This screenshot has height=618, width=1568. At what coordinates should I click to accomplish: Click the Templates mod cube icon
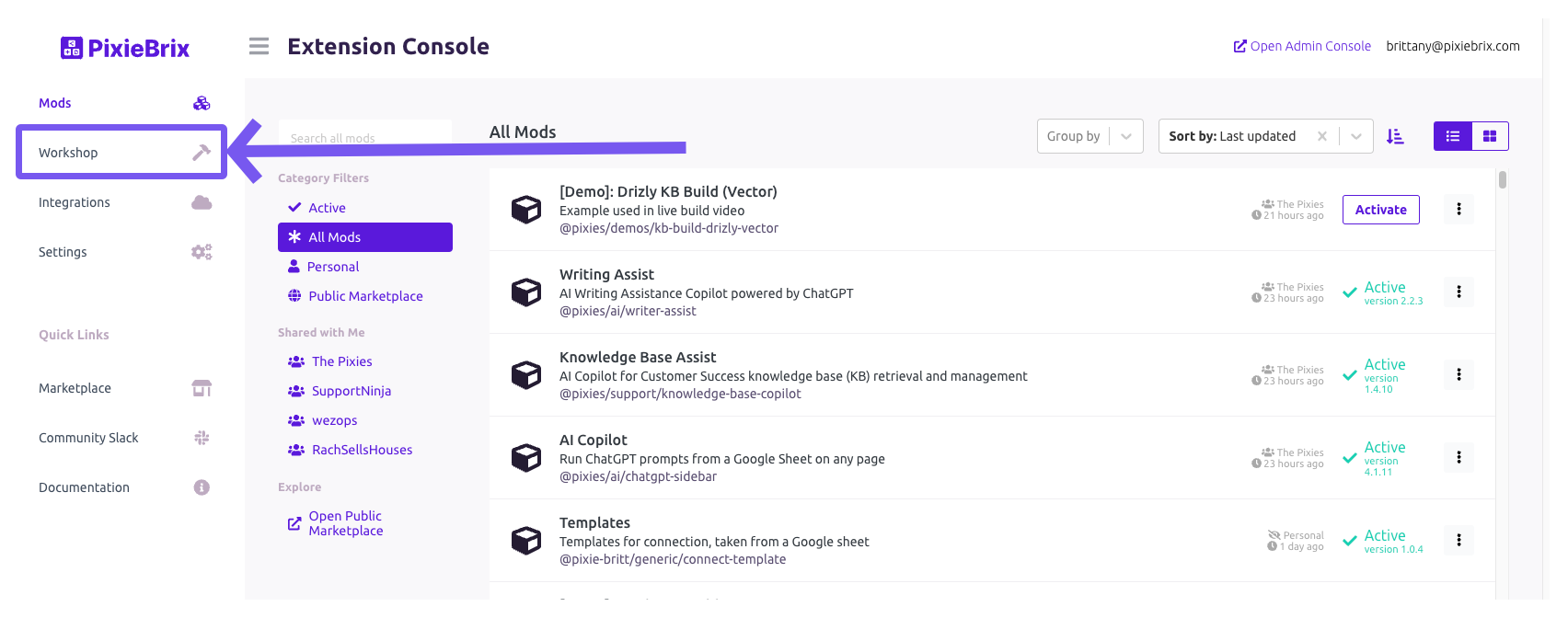526,541
